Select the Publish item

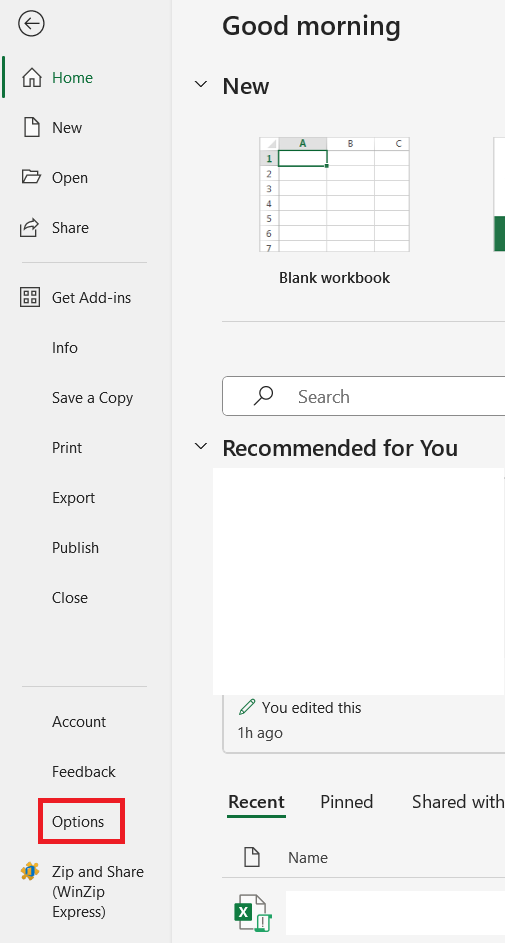click(76, 548)
